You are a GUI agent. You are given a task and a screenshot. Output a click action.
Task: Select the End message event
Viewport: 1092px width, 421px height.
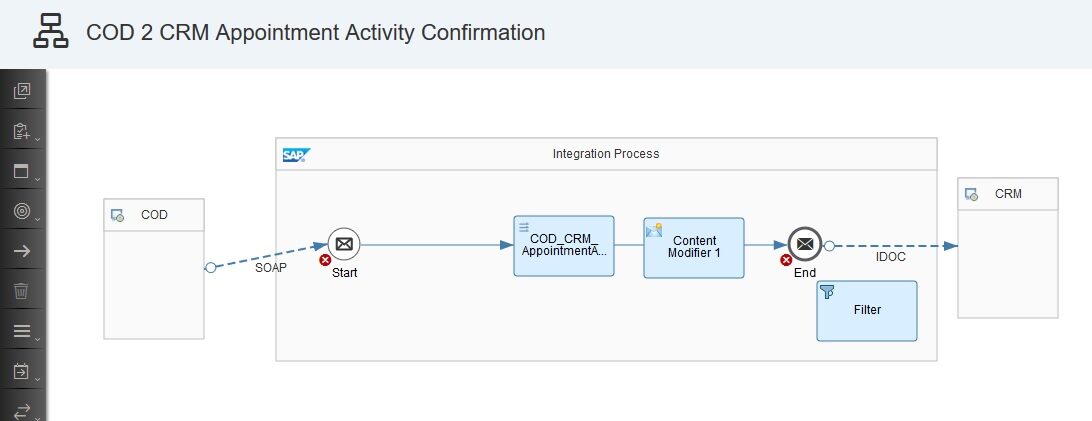click(x=804, y=244)
